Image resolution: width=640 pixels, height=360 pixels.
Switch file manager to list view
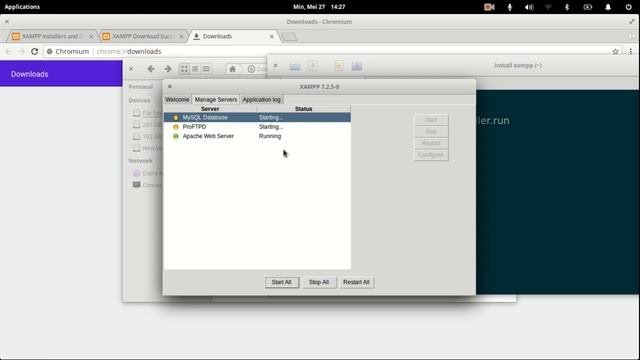click(x=195, y=69)
